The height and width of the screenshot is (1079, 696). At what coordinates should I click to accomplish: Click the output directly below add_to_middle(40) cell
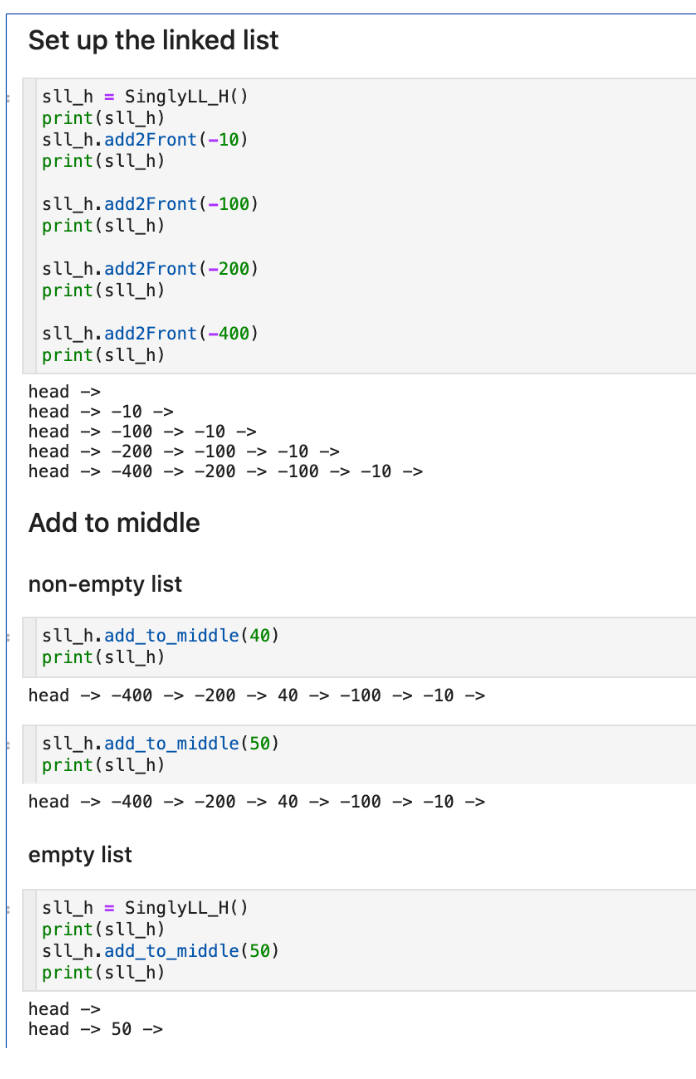tap(256, 696)
